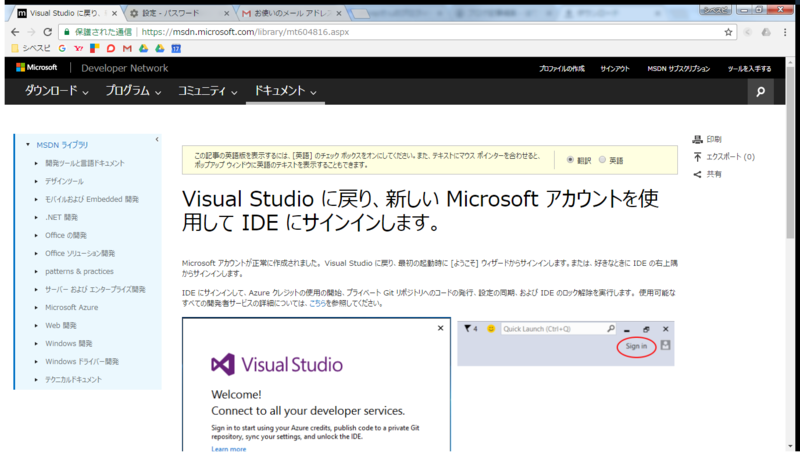Viewport: 800px width, 456px height.
Task: Click the green lock secure-connection icon
Action: click(66, 32)
